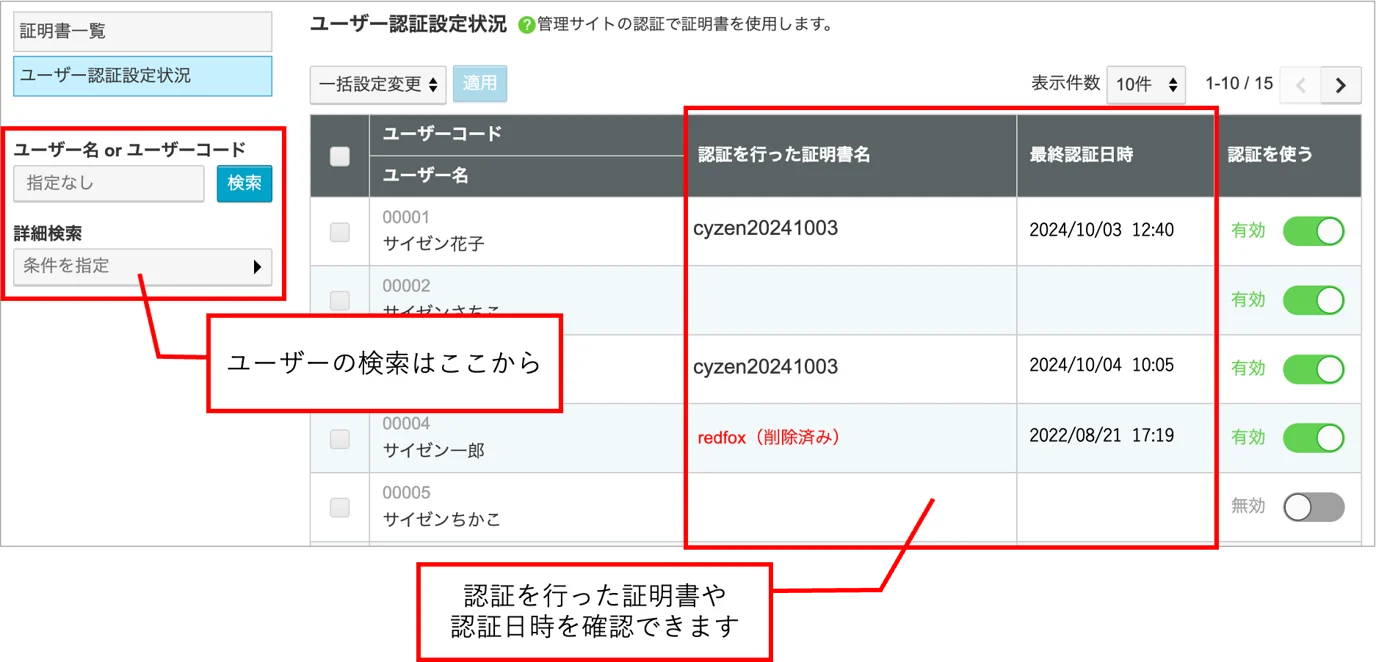Check the checkbox for user 00005
1376x662 pixels.
tap(340, 508)
